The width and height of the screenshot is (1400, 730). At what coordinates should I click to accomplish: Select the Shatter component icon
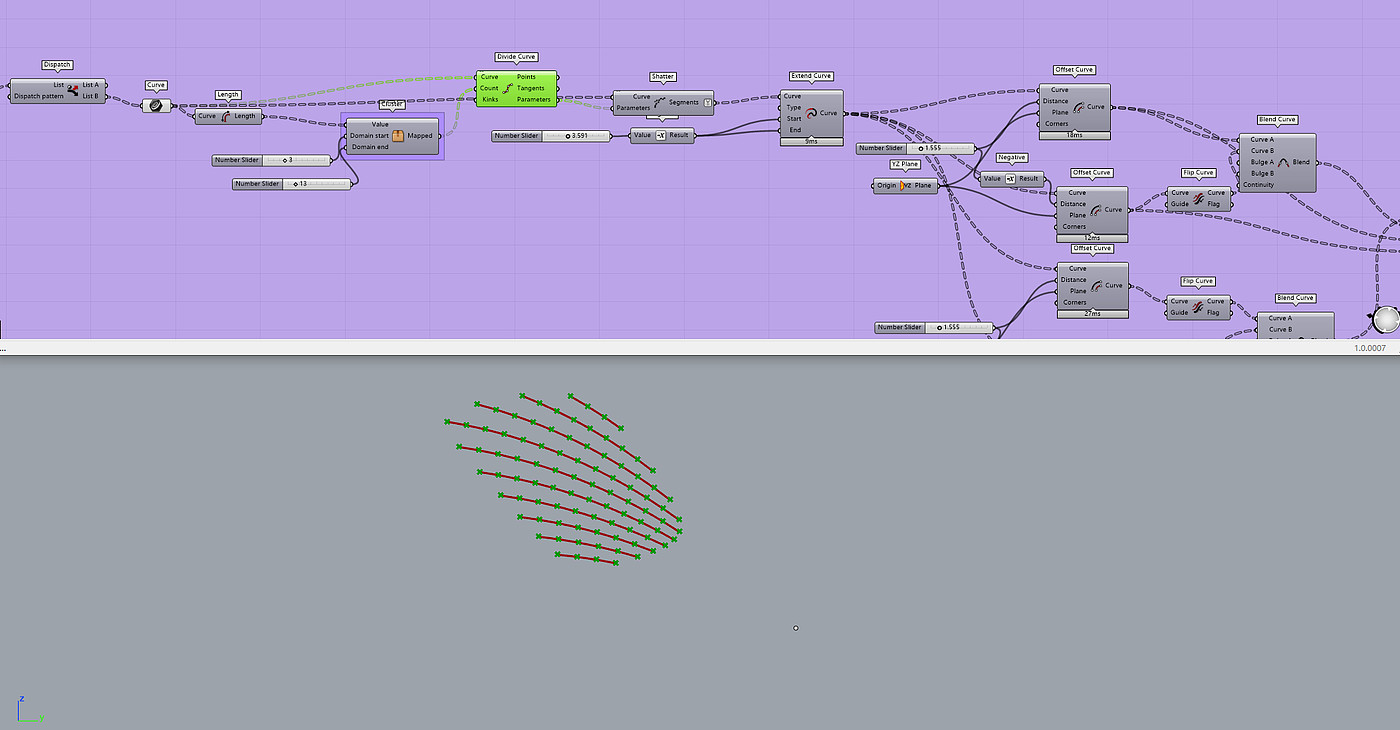coord(659,102)
